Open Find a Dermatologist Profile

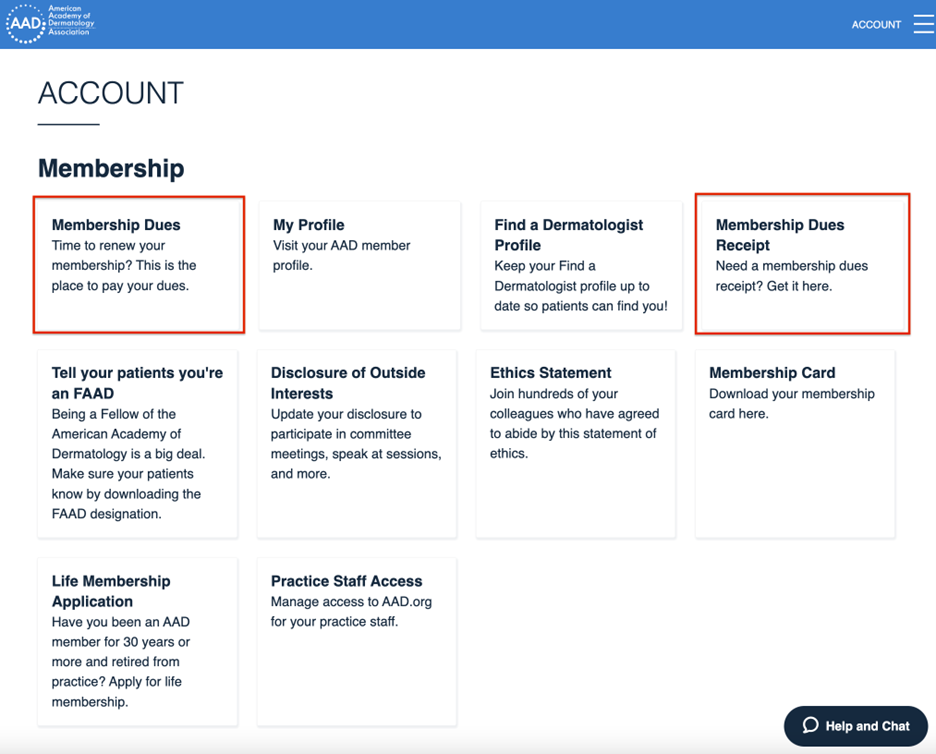pyautogui.click(x=580, y=263)
